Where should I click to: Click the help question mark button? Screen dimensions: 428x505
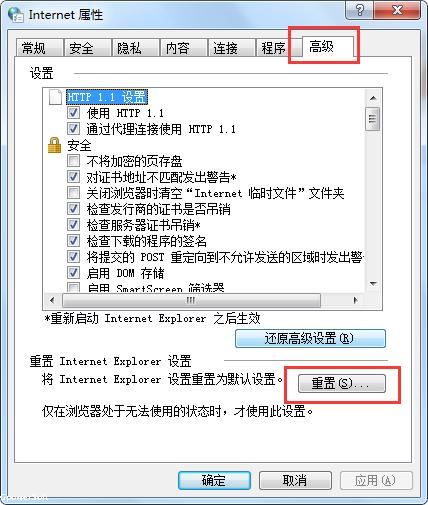tap(360, 10)
